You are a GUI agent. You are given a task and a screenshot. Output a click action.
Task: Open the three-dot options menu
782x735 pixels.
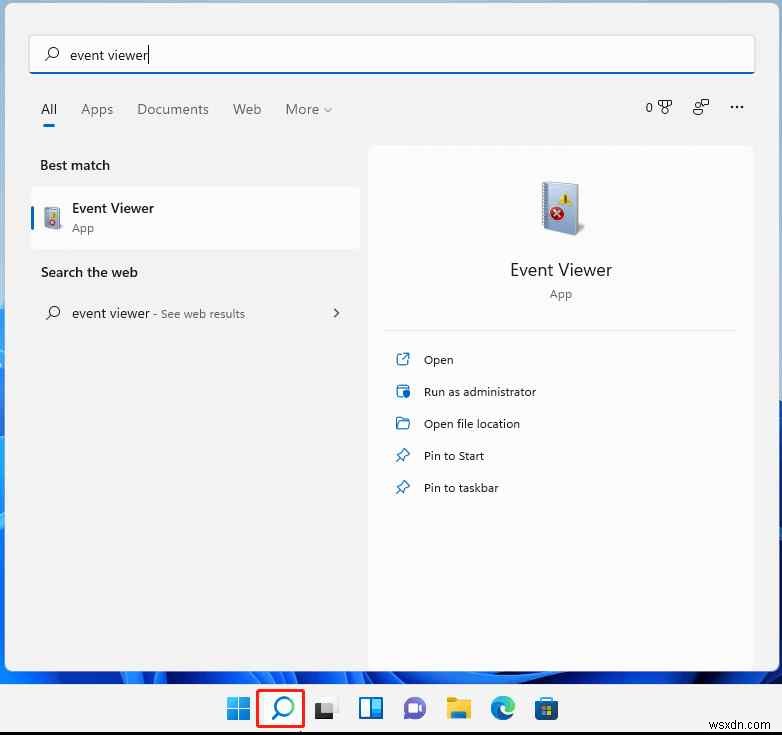coord(737,107)
